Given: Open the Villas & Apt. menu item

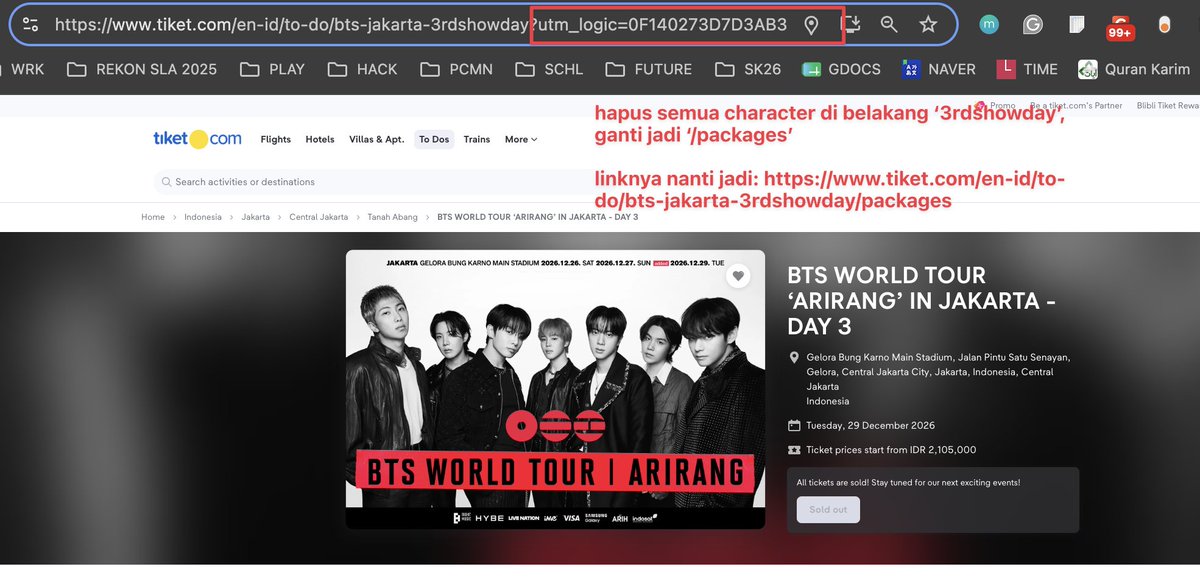Looking at the screenshot, I should [x=377, y=139].
